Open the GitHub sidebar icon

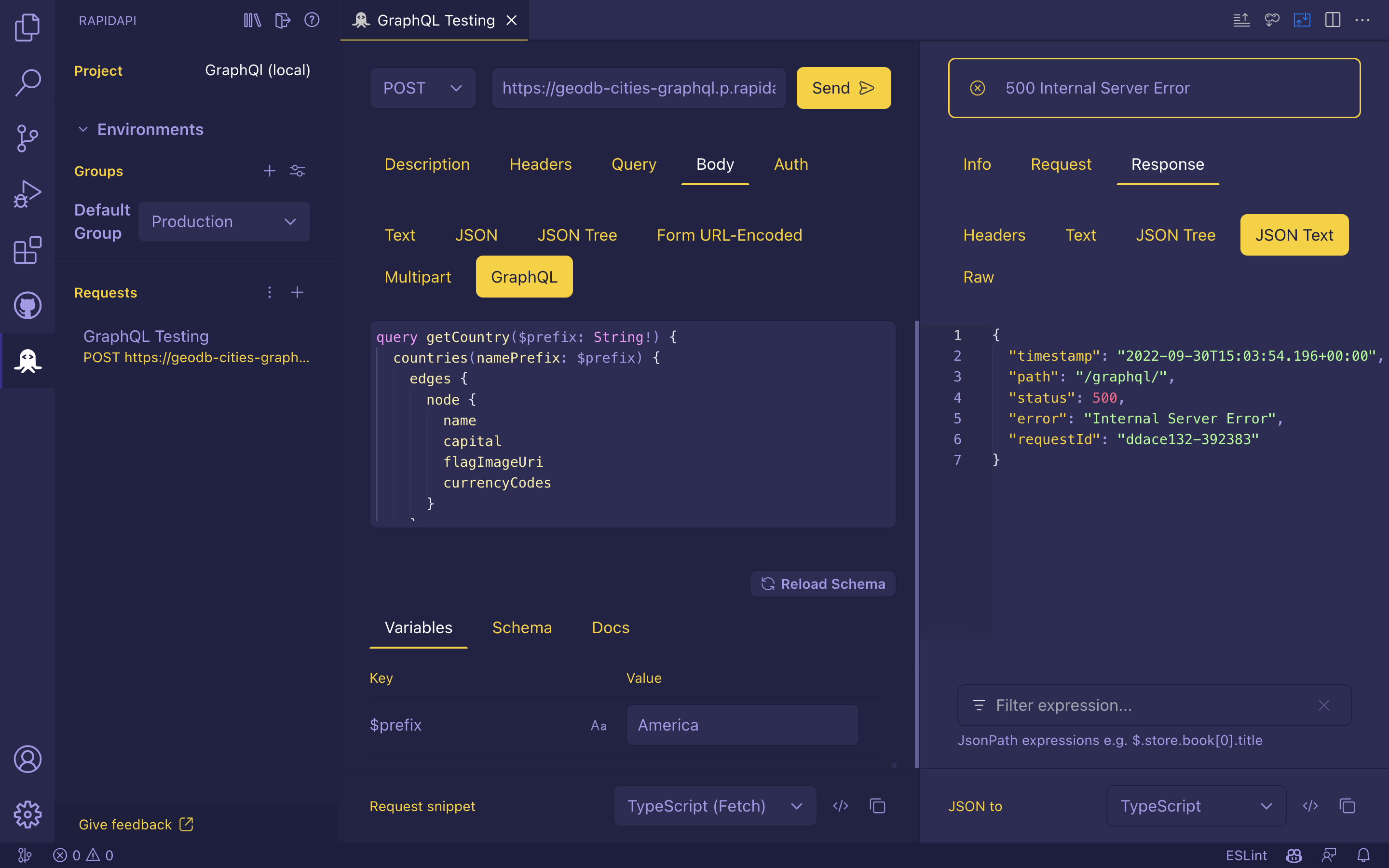click(27, 305)
